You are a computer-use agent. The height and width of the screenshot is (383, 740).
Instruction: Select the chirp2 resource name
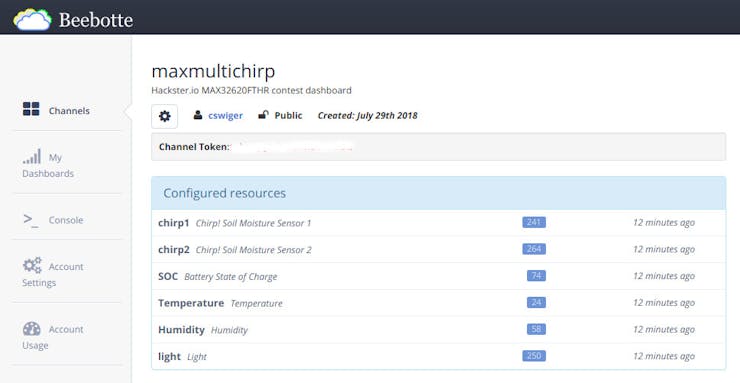tap(174, 250)
